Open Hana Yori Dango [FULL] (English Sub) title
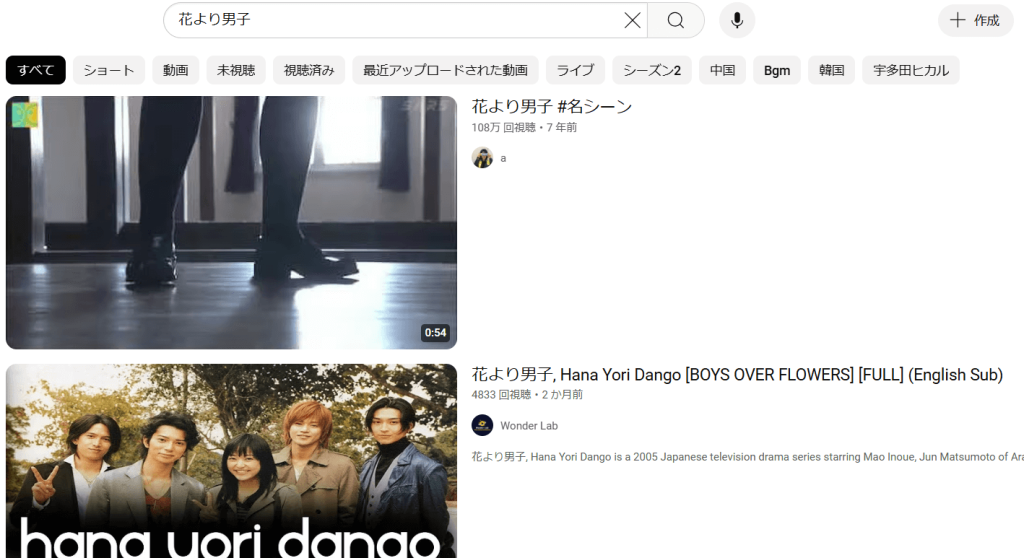 [x=737, y=374]
